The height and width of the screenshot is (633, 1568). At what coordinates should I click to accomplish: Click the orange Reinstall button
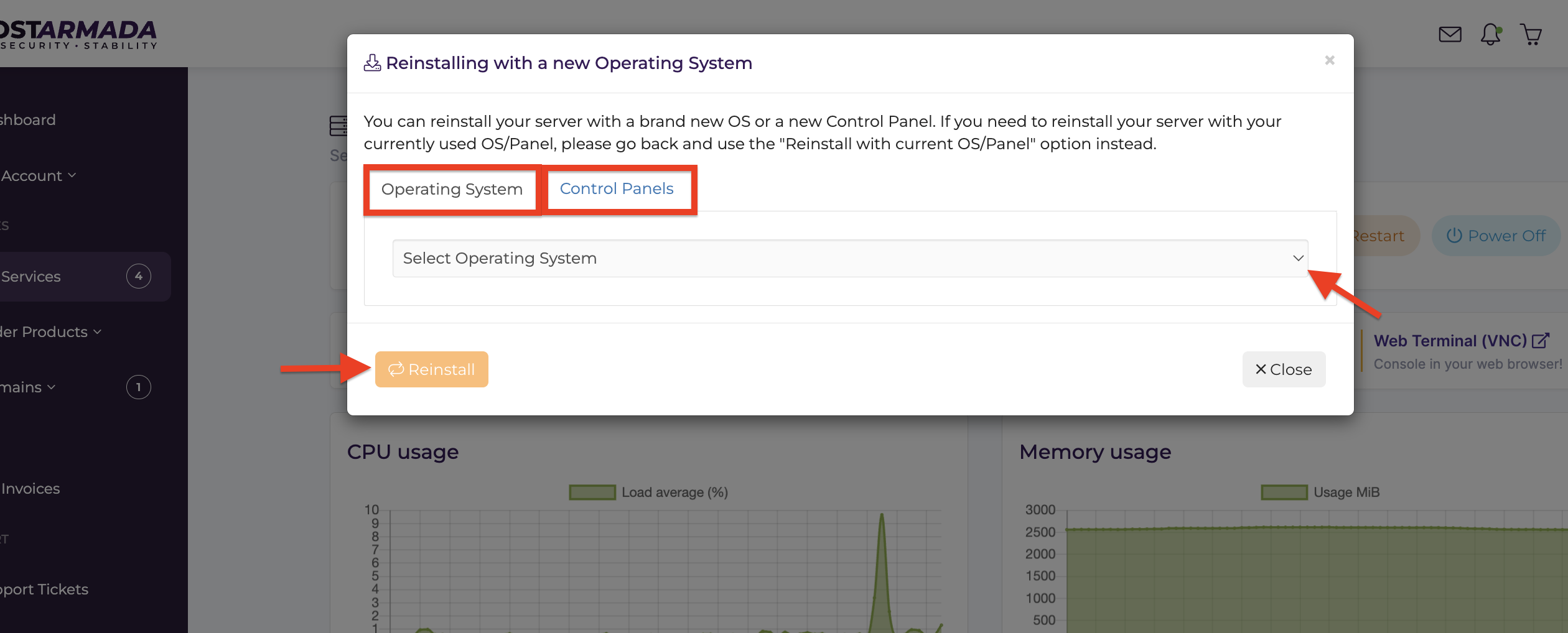[432, 369]
